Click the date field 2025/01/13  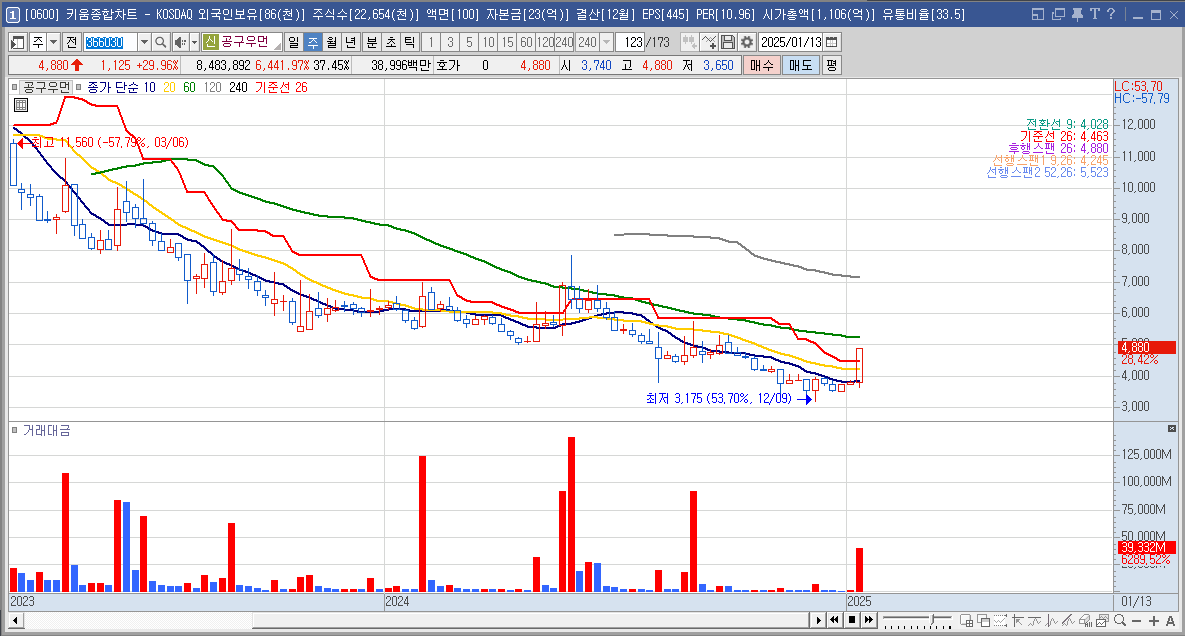791,42
